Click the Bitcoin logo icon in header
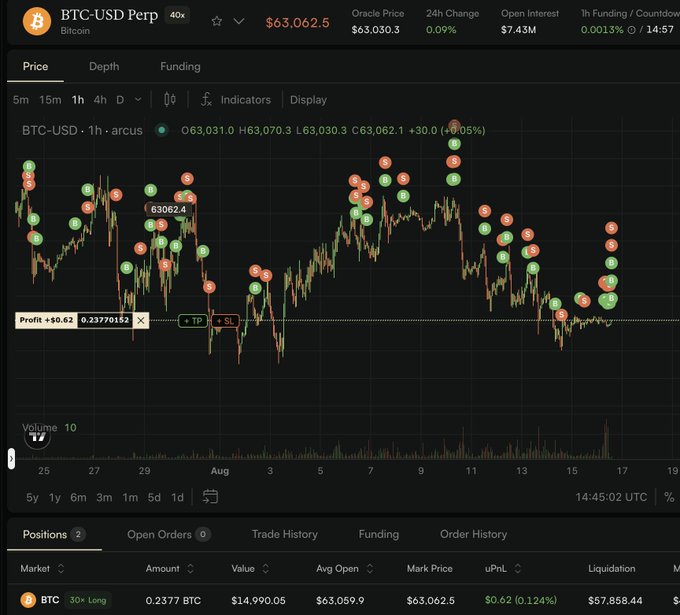Screen dimensions: 680x615 tap(37, 21)
